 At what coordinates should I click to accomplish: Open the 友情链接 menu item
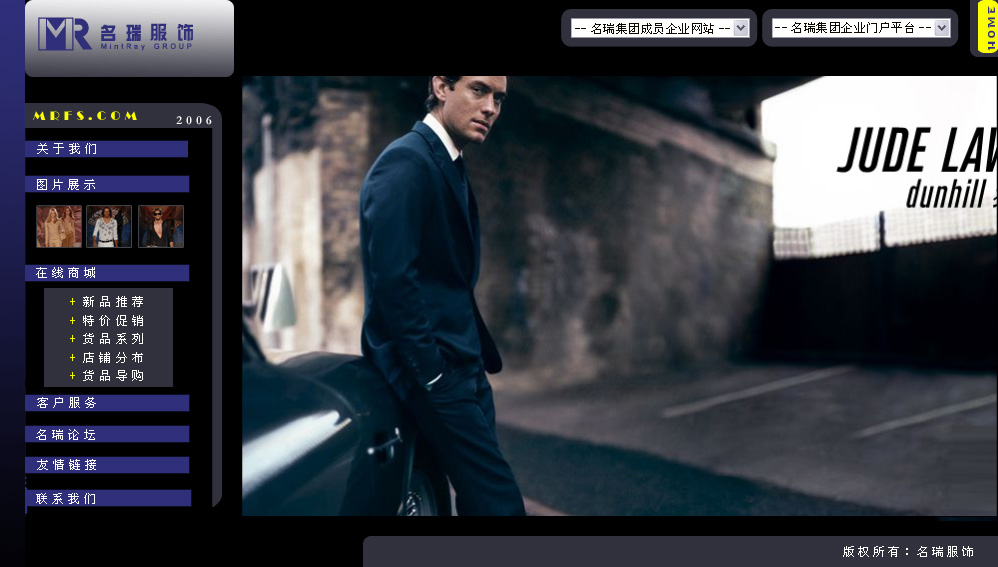tap(107, 465)
